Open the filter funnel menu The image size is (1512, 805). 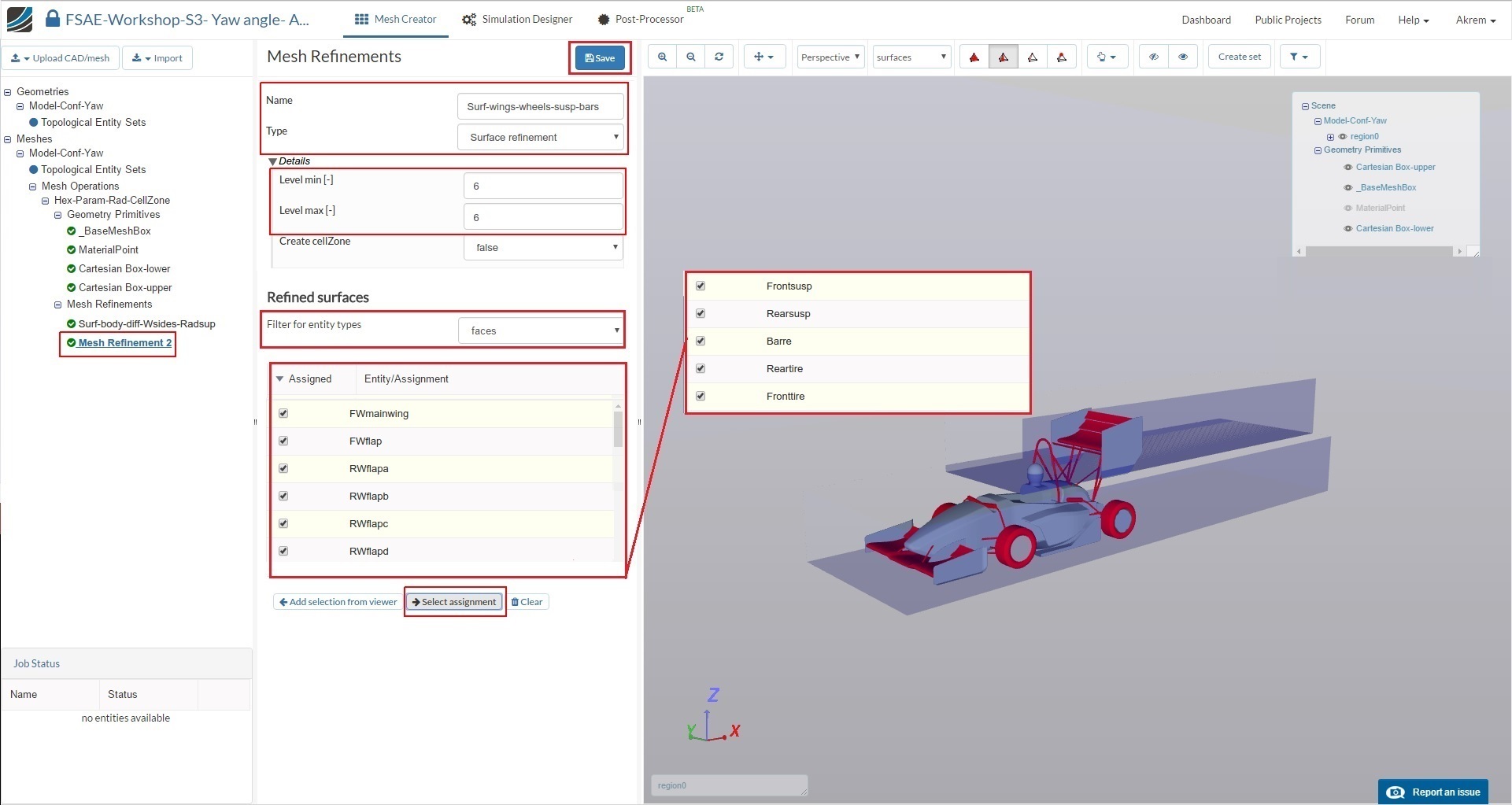1299,57
